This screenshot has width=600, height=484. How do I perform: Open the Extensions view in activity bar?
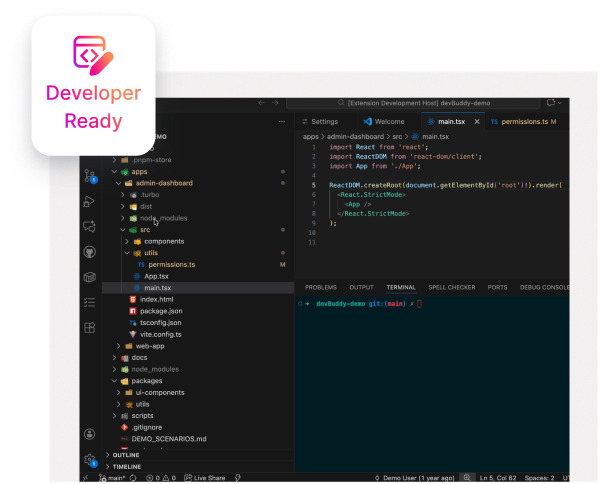[90, 328]
